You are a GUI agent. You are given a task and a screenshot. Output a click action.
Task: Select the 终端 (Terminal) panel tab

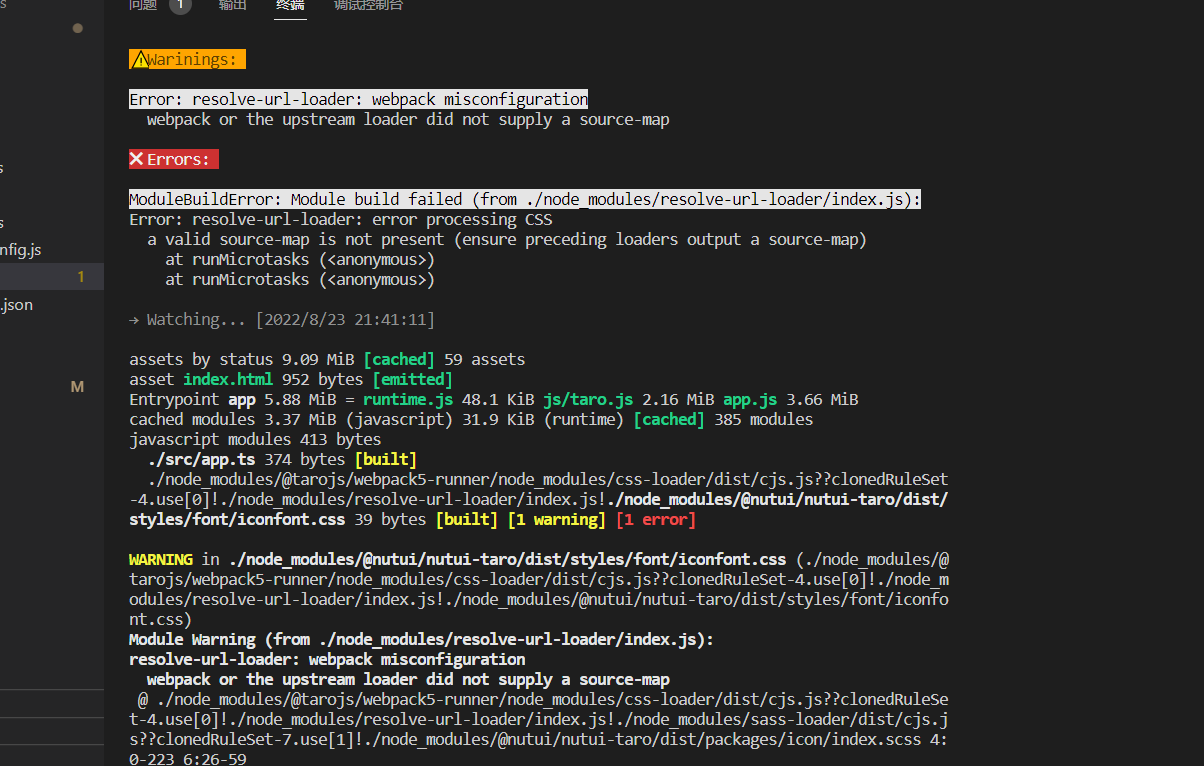(291, 5)
